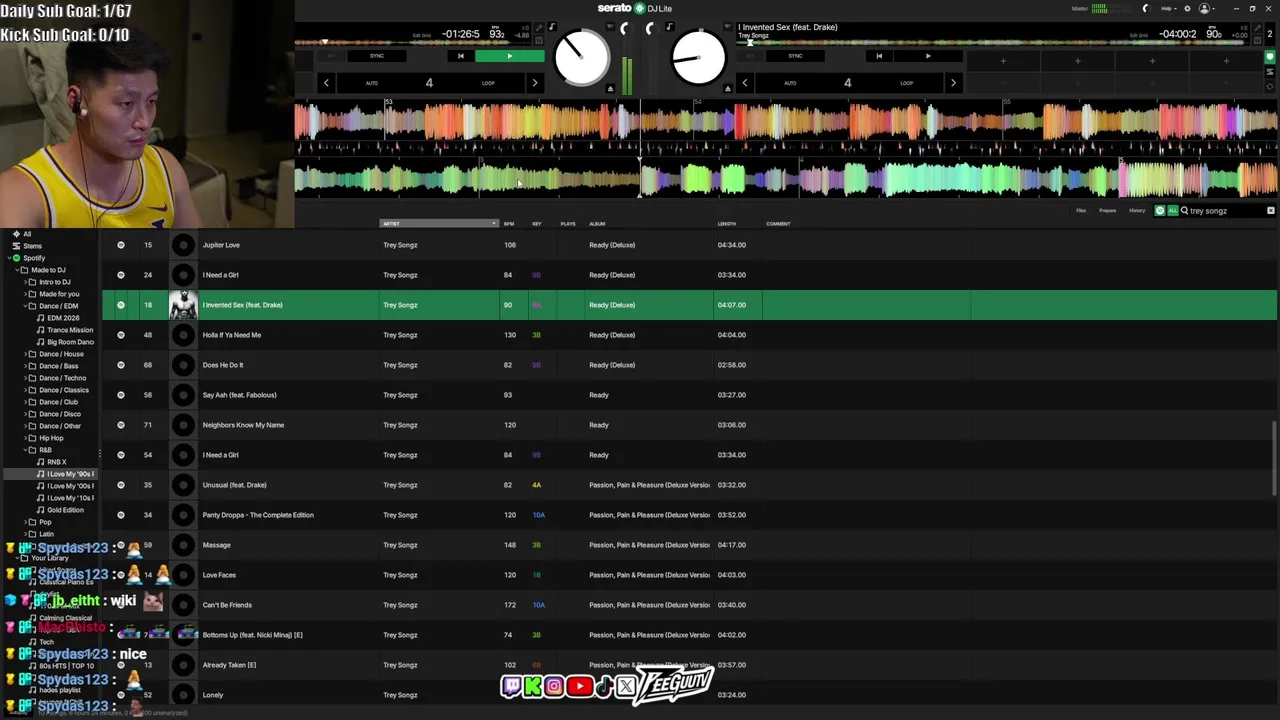This screenshot has width=1280, height=720.
Task: Double loop length on right deck
Action: (x=952, y=83)
